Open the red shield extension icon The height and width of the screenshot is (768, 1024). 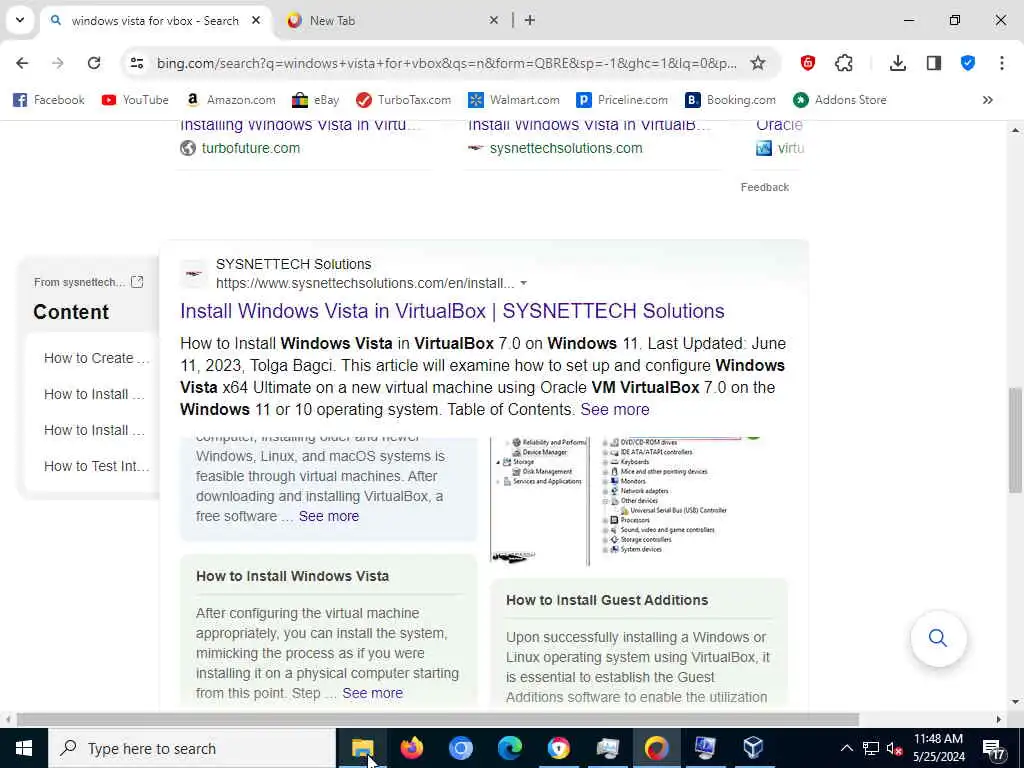(808, 63)
